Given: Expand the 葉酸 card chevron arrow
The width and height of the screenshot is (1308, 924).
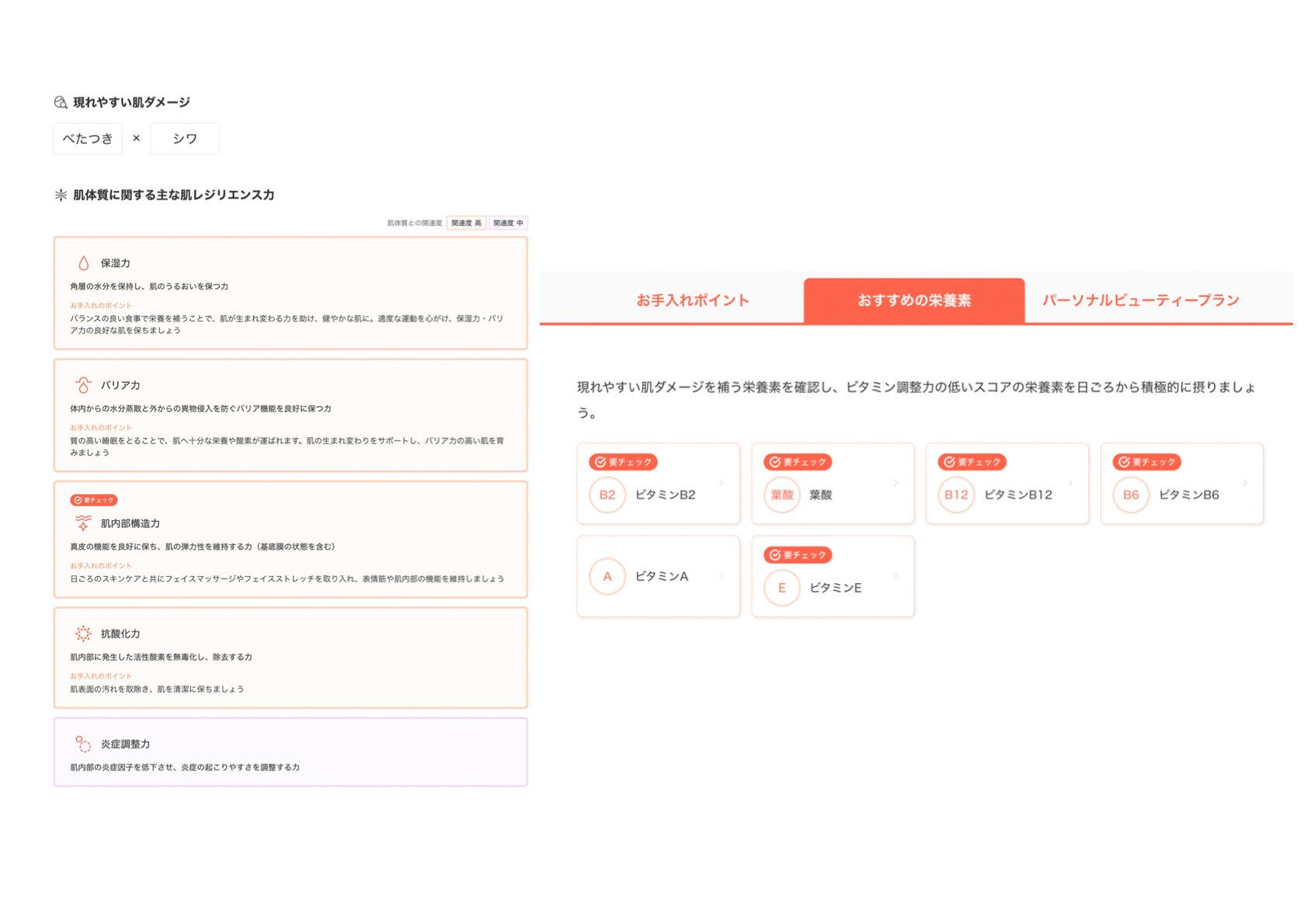Looking at the screenshot, I should (896, 483).
